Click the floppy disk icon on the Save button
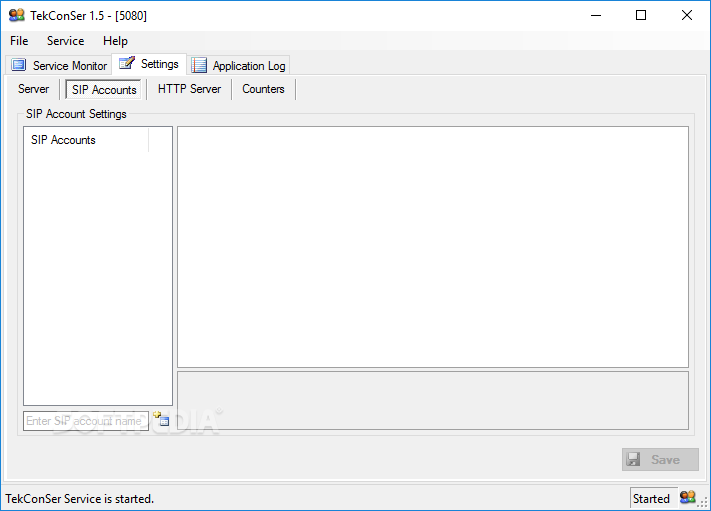The width and height of the screenshot is (711, 511). coord(633,459)
